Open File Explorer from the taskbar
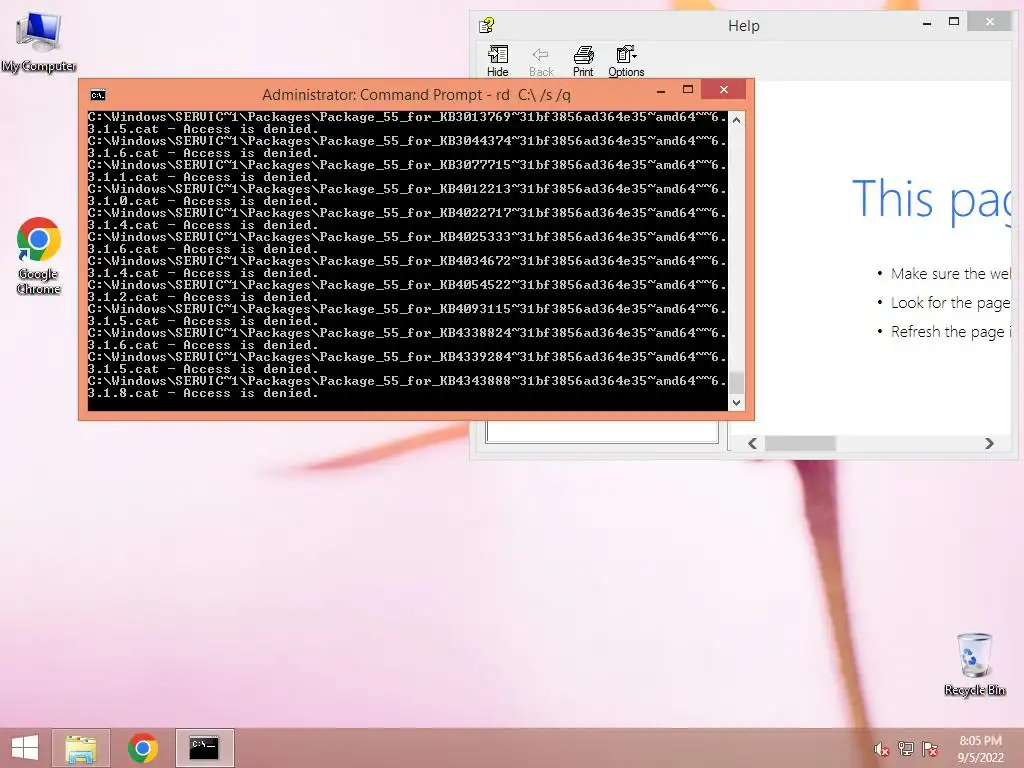 (81, 748)
